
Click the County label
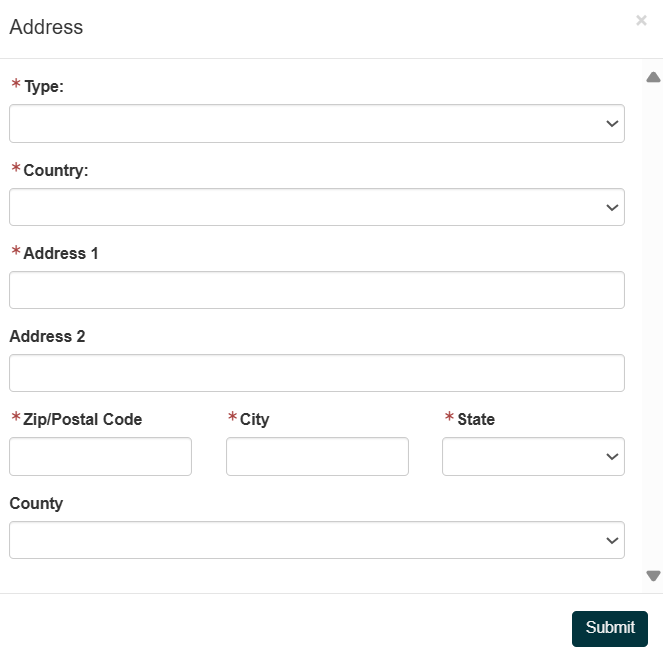36,504
